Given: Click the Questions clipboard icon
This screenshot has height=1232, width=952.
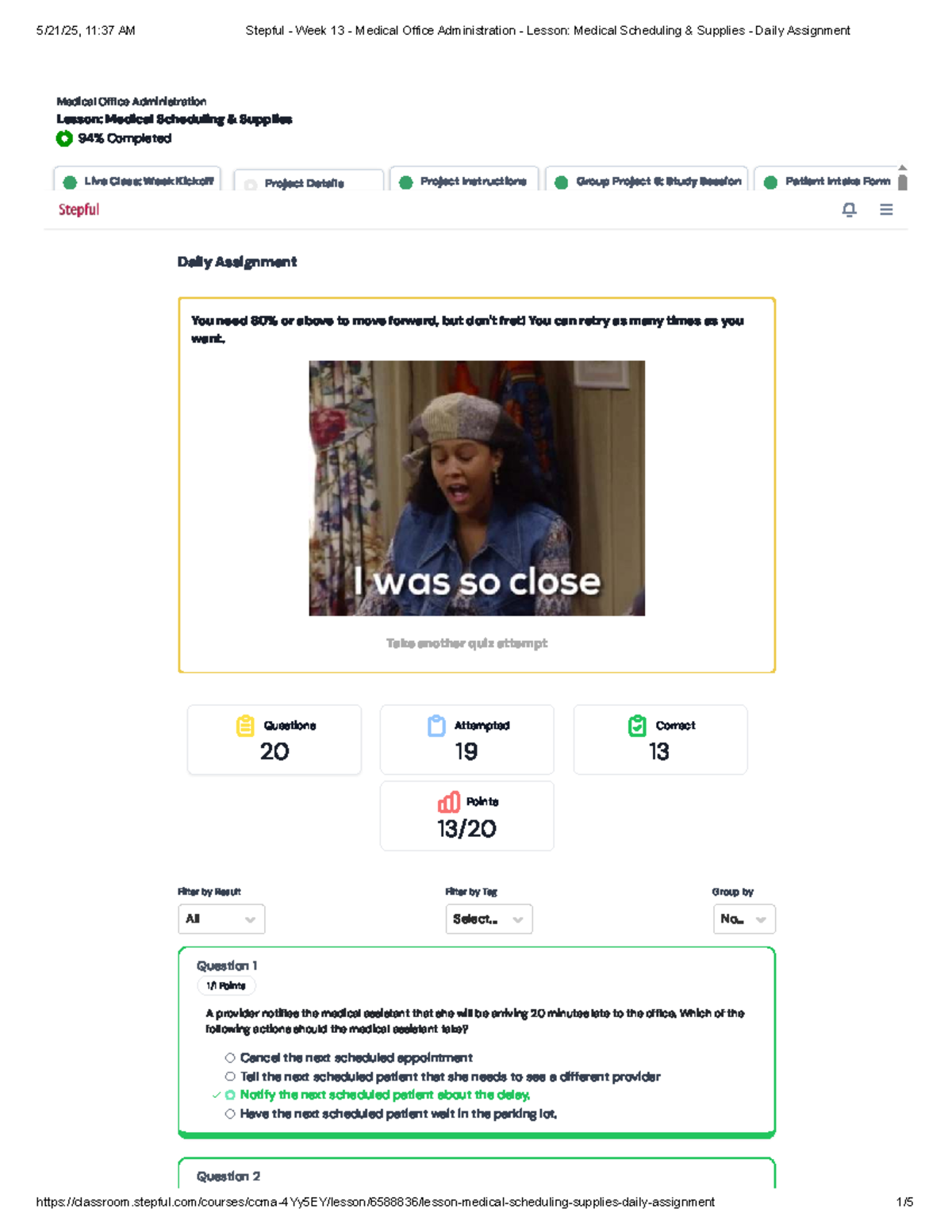Looking at the screenshot, I should [x=245, y=726].
